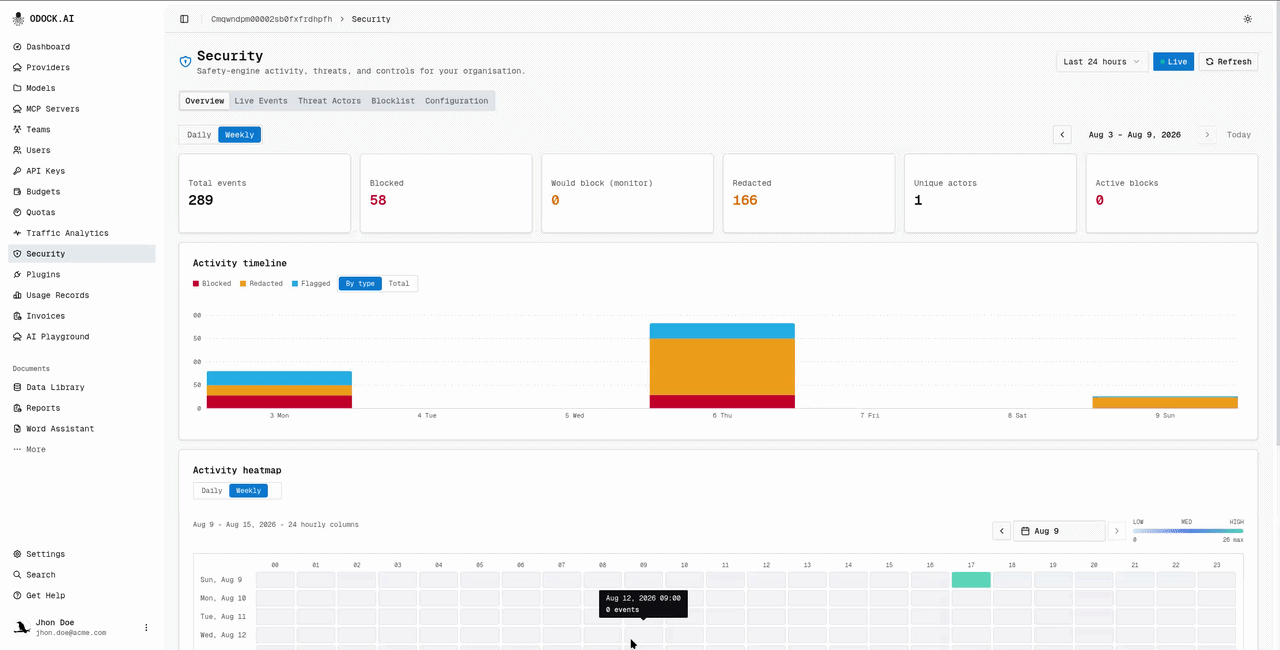Image resolution: width=1280 pixels, height=650 pixels.
Task: Select Weekly overview range
Action: pyautogui.click(x=239, y=134)
